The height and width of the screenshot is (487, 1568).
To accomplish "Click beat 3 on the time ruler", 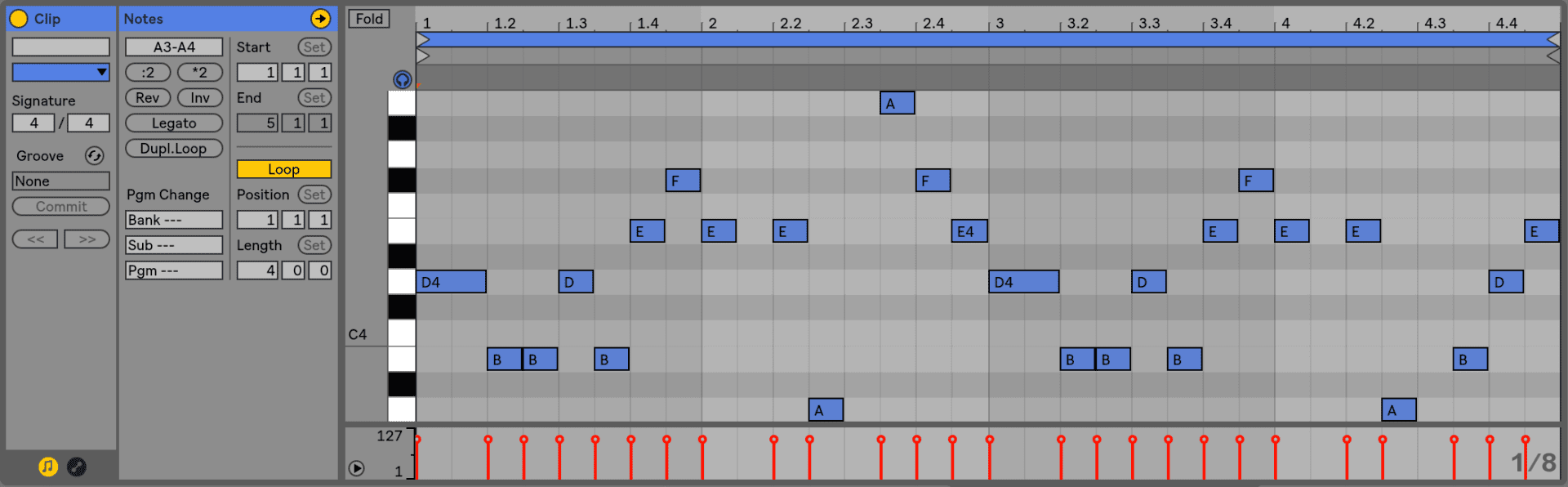I will click(x=1000, y=23).
